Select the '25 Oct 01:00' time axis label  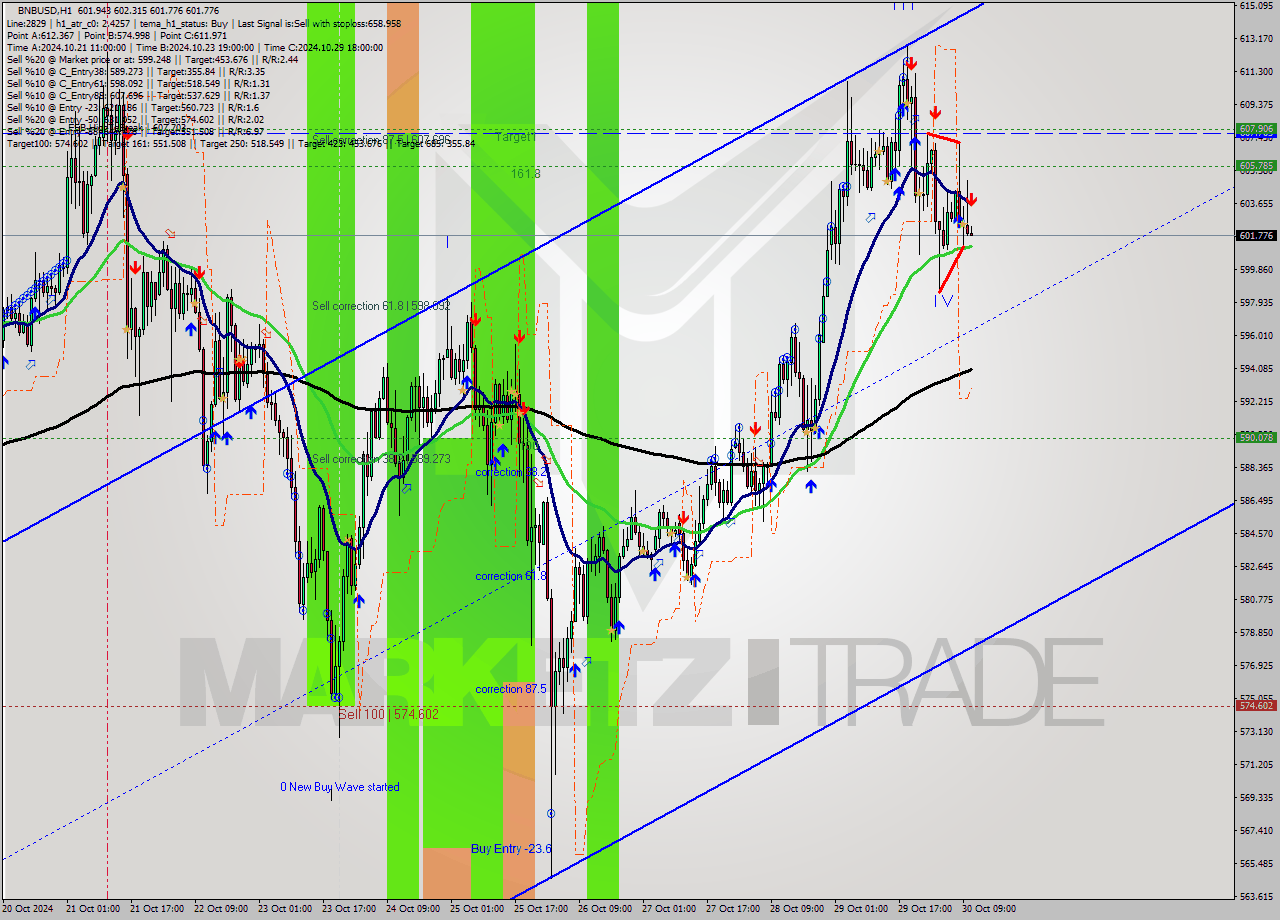(476, 910)
